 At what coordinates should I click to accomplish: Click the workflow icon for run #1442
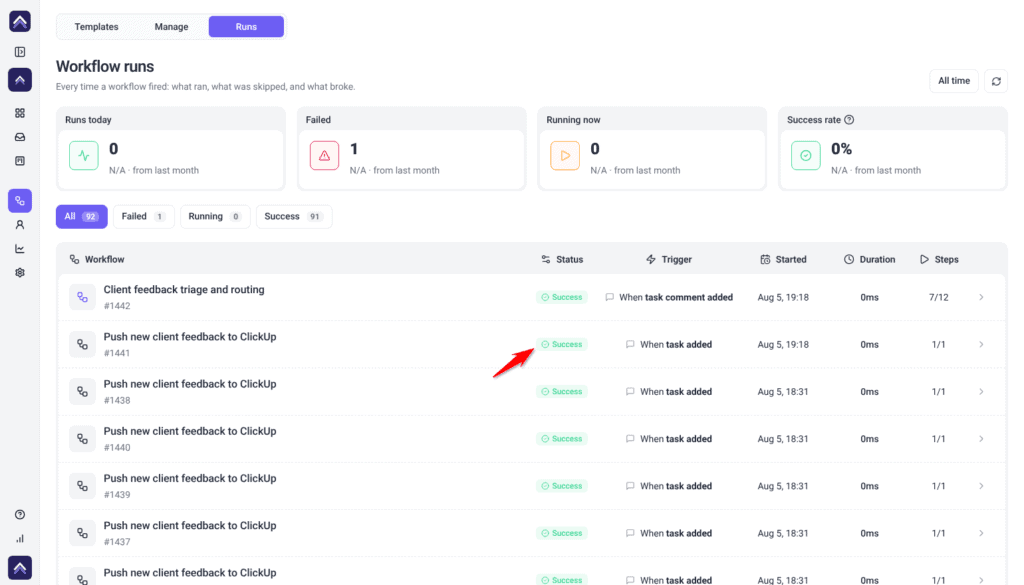tap(82, 297)
